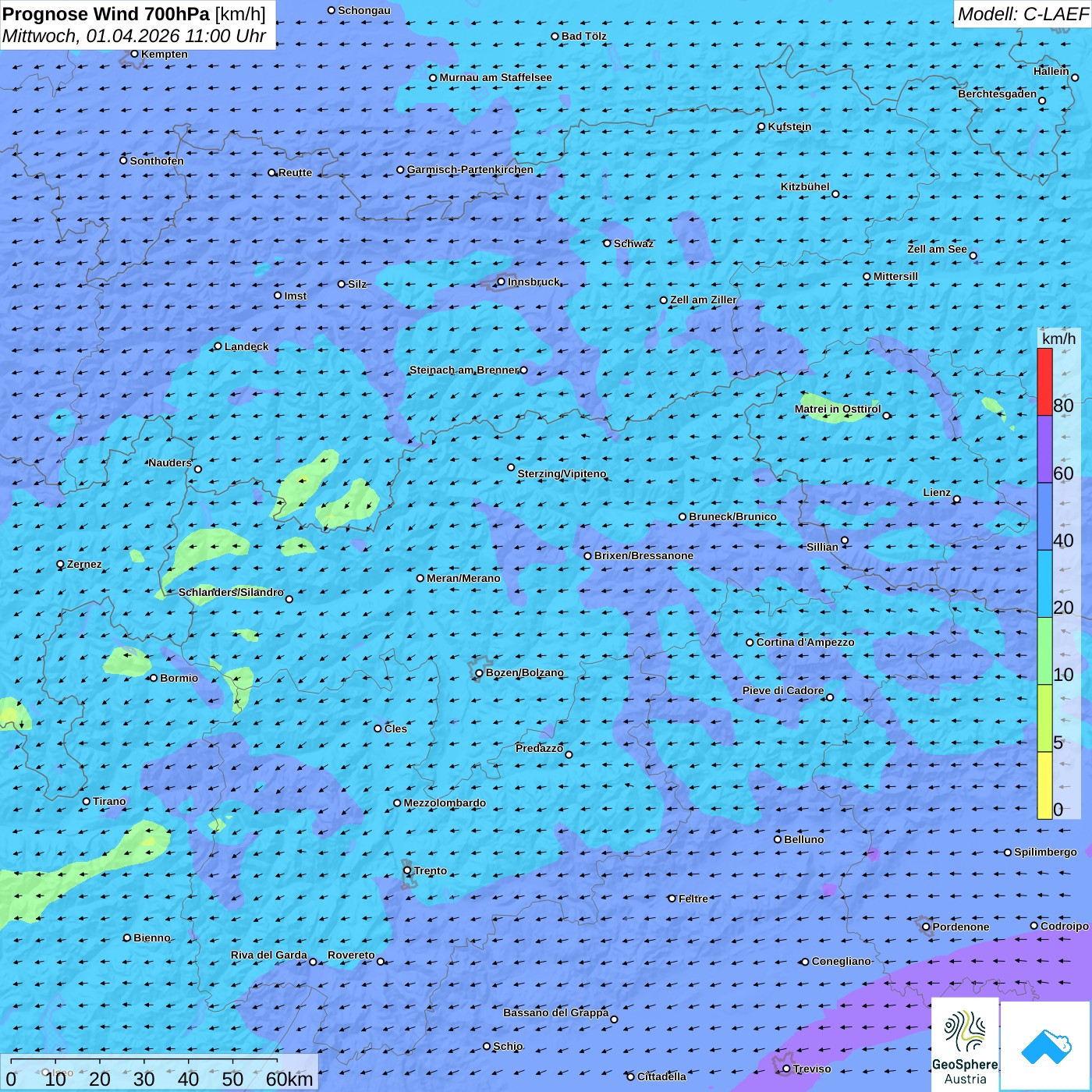This screenshot has width=1092, height=1092.
Task: Click the Bormio city label
Action: 179,678
